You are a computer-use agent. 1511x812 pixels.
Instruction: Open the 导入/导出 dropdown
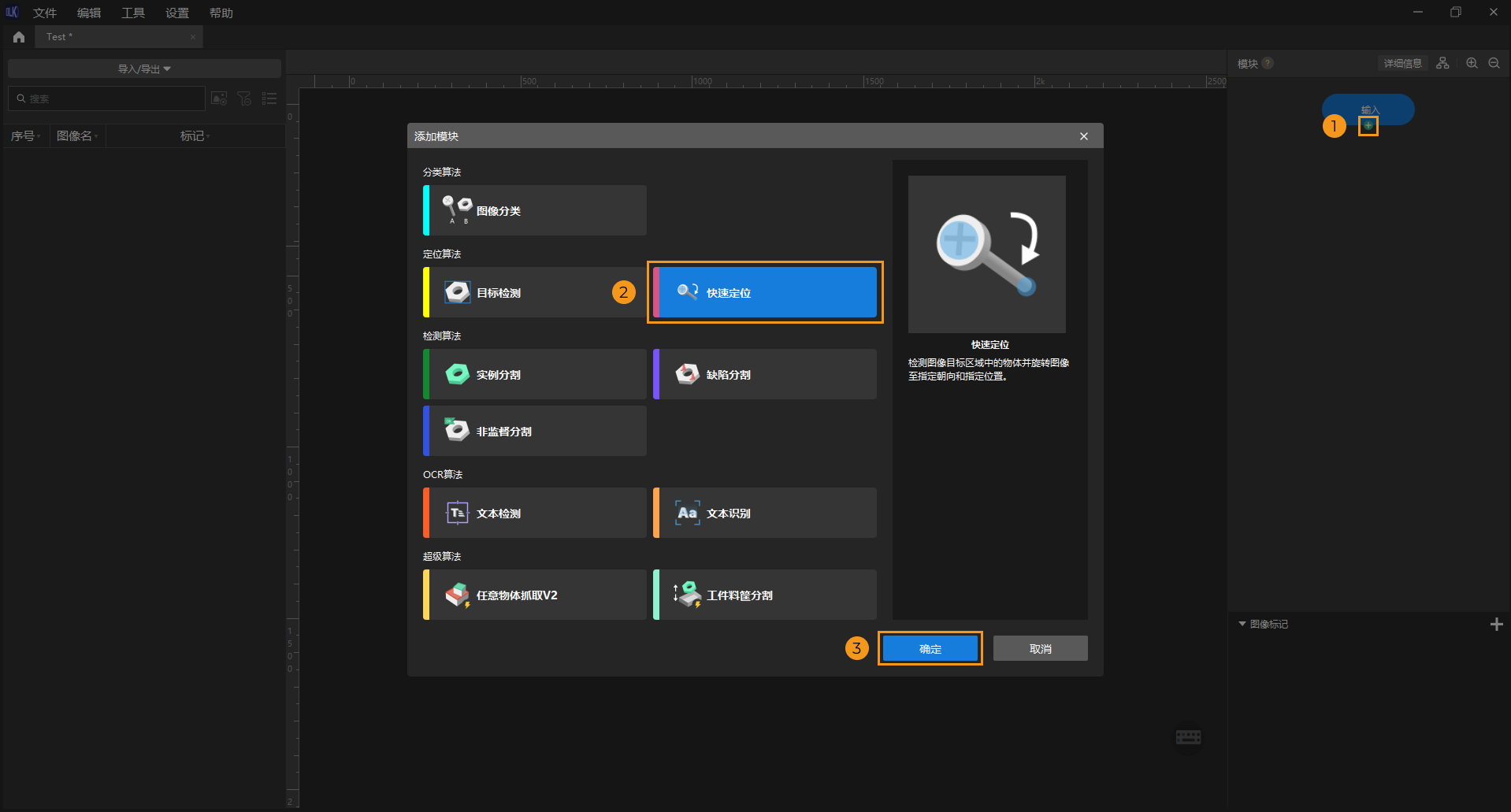pos(144,69)
